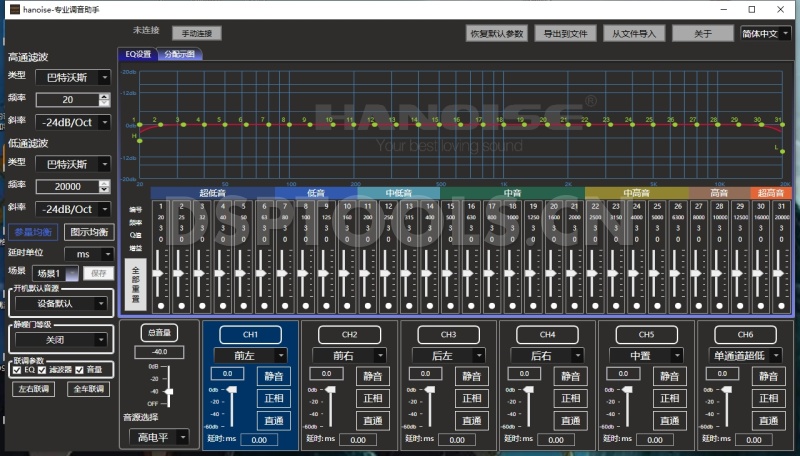Click the round dot under band 31 fader
Image resolution: width=800 pixels, height=456 pixels.
pos(782,305)
